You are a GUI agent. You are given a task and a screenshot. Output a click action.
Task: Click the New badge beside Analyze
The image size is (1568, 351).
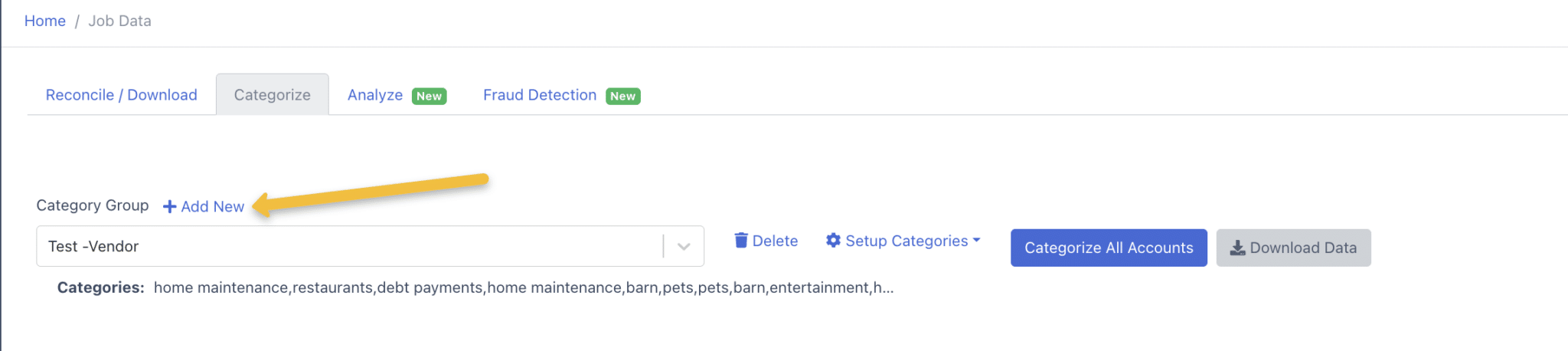tap(430, 96)
